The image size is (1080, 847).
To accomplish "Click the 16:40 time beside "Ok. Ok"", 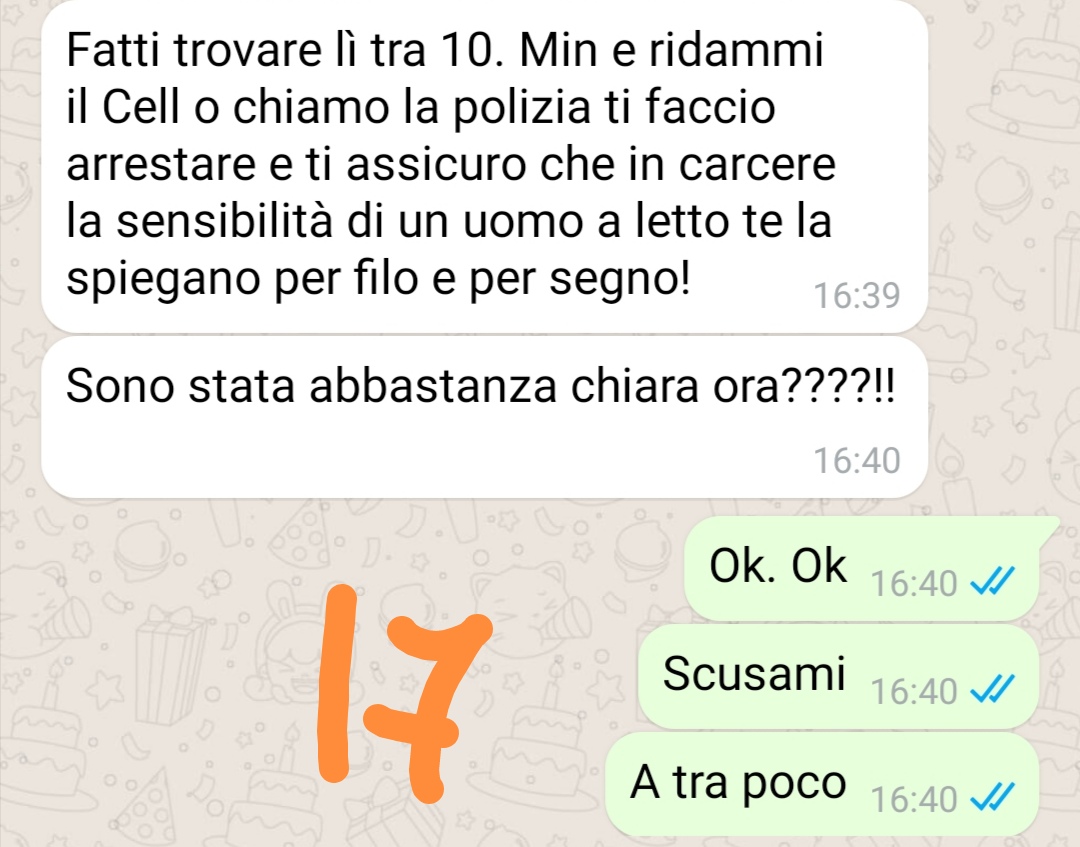I will (x=914, y=584).
